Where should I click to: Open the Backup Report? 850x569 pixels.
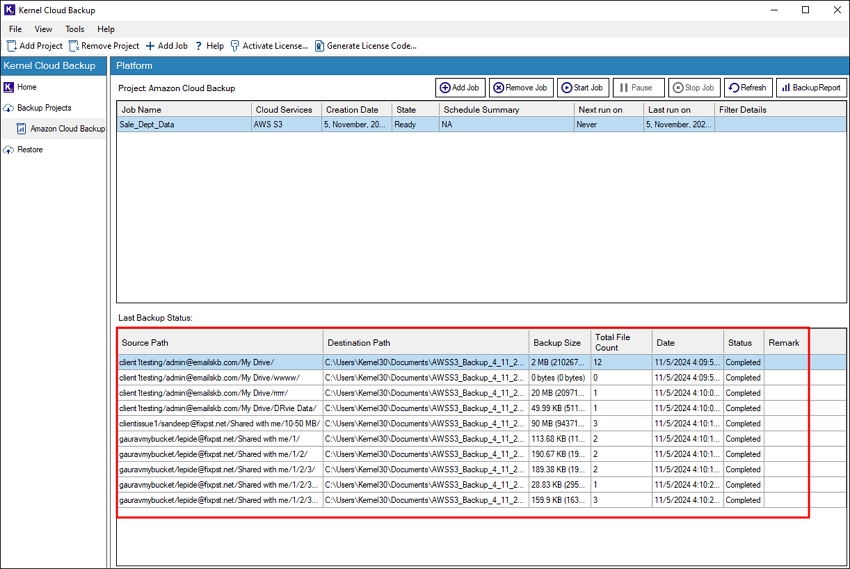pyautogui.click(x=811, y=88)
